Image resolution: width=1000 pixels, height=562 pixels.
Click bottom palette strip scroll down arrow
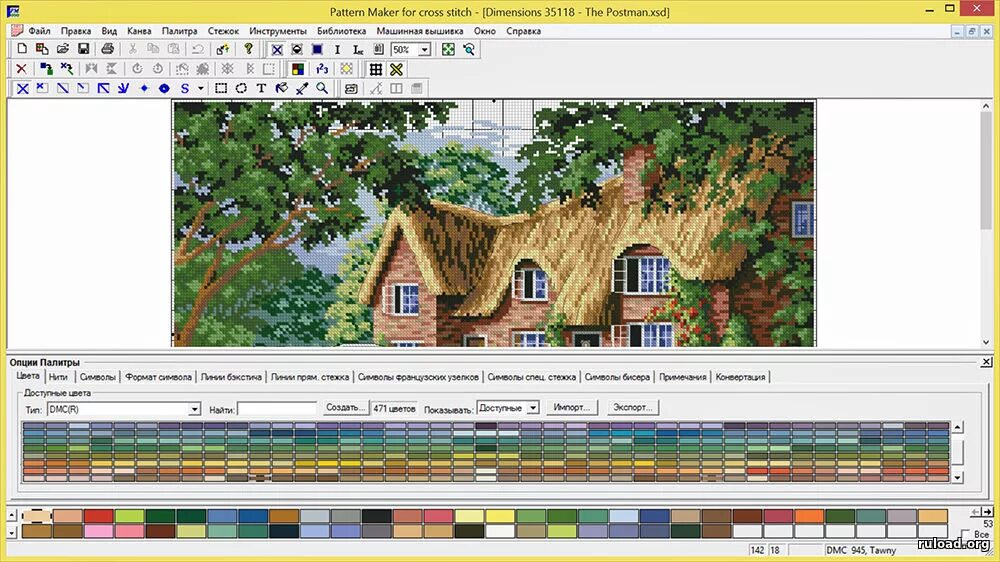click(x=12, y=531)
